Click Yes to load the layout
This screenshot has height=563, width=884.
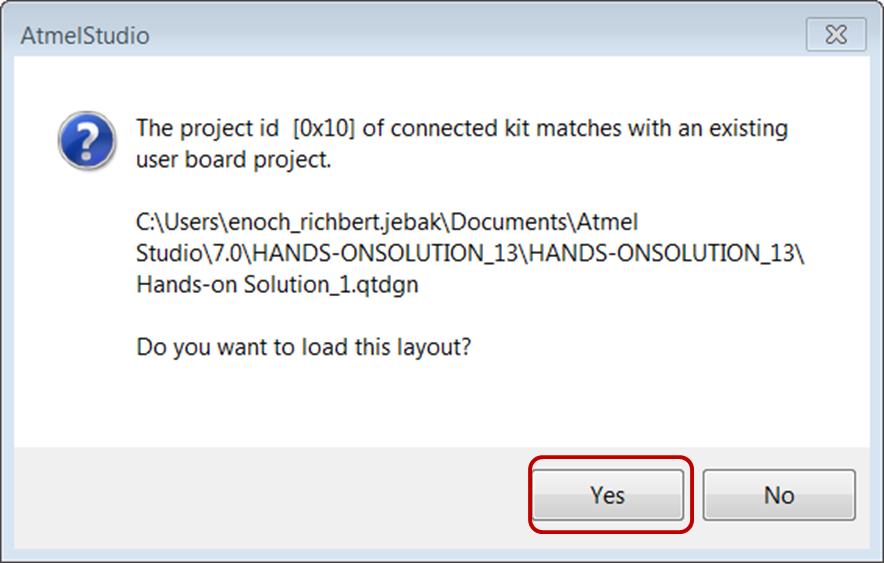pyautogui.click(x=608, y=495)
